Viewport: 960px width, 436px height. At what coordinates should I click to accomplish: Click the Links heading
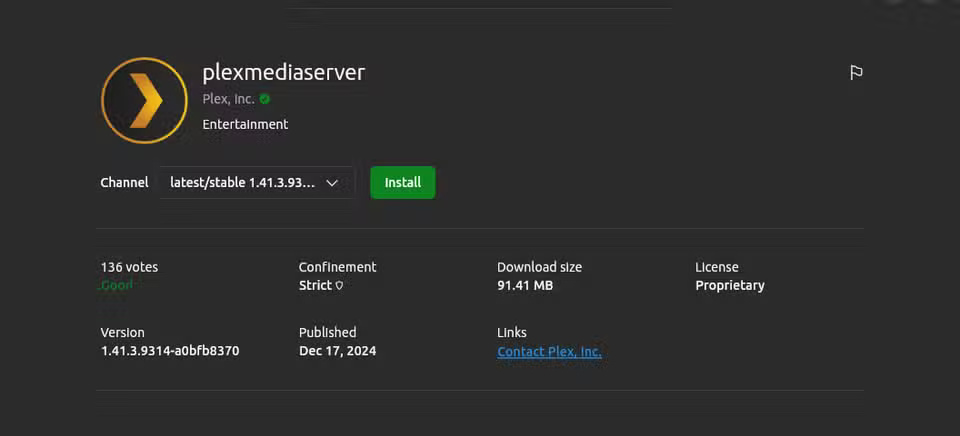tap(511, 332)
